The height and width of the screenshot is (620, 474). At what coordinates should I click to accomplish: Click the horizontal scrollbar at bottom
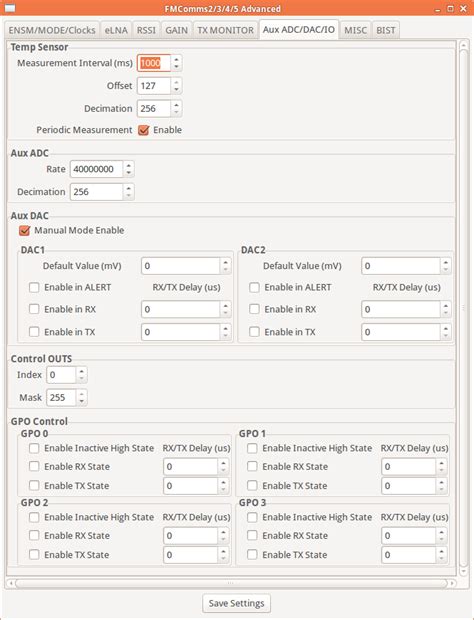pyautogui.click(x=231, y=583)
